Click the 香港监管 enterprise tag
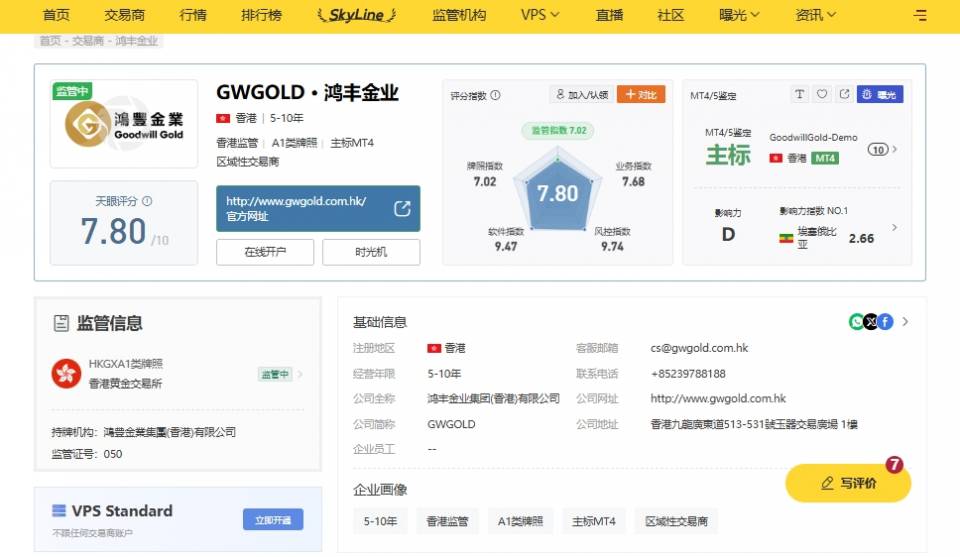 pyautogui.click(x=447, y=521)
